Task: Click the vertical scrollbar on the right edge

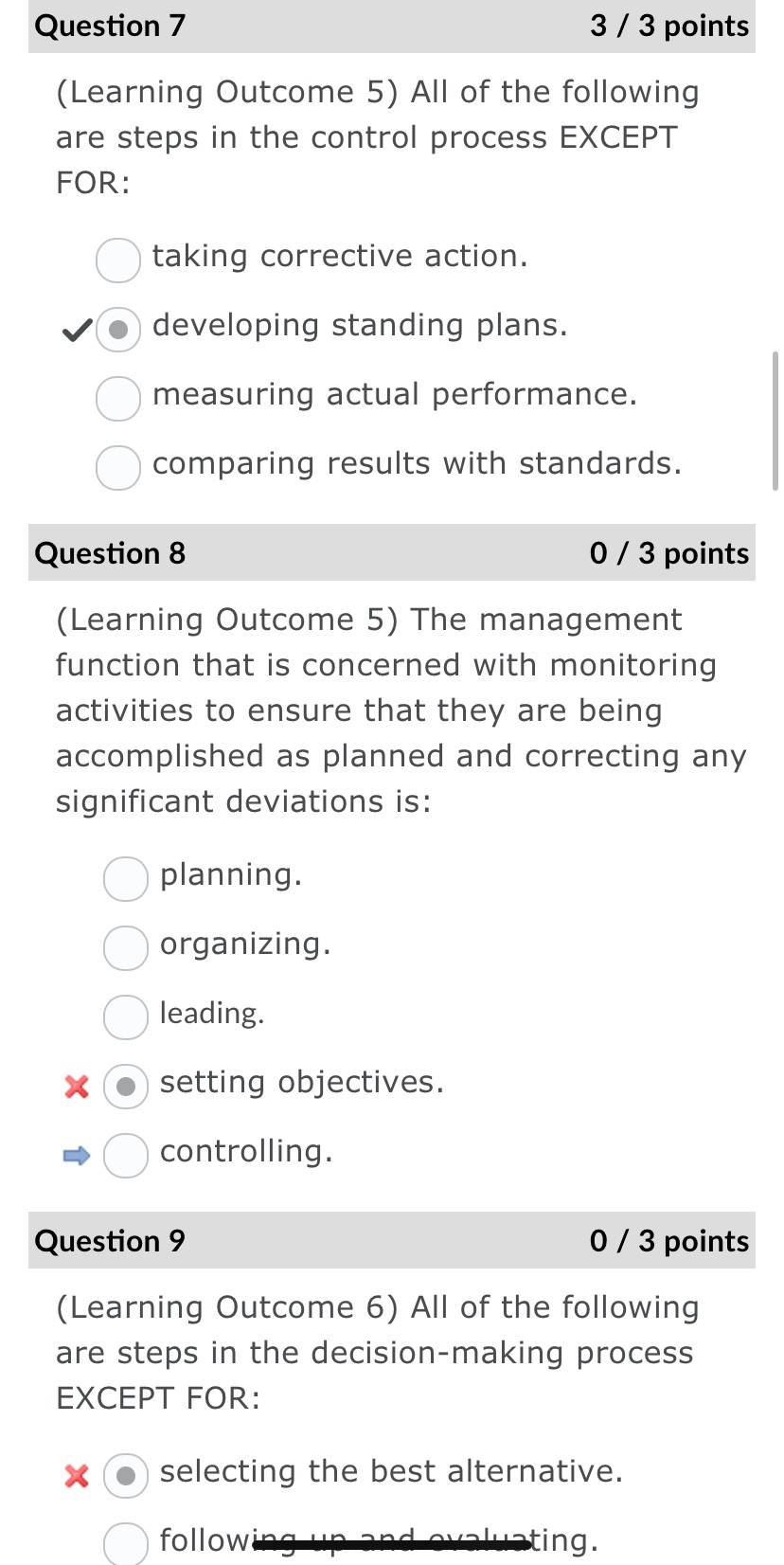Action: (x=776, y=421)
